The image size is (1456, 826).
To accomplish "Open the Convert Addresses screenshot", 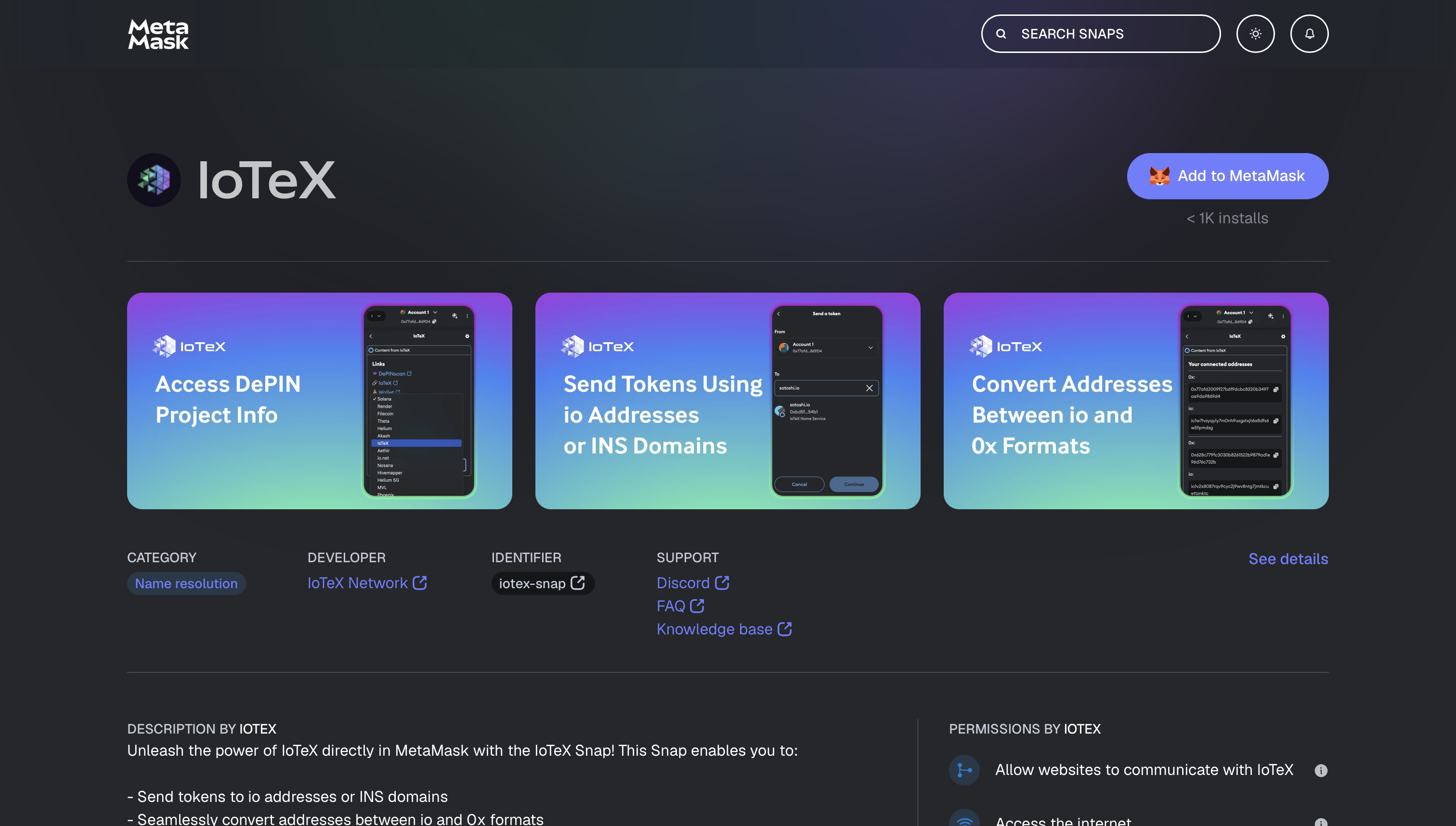I will 1136,400.
